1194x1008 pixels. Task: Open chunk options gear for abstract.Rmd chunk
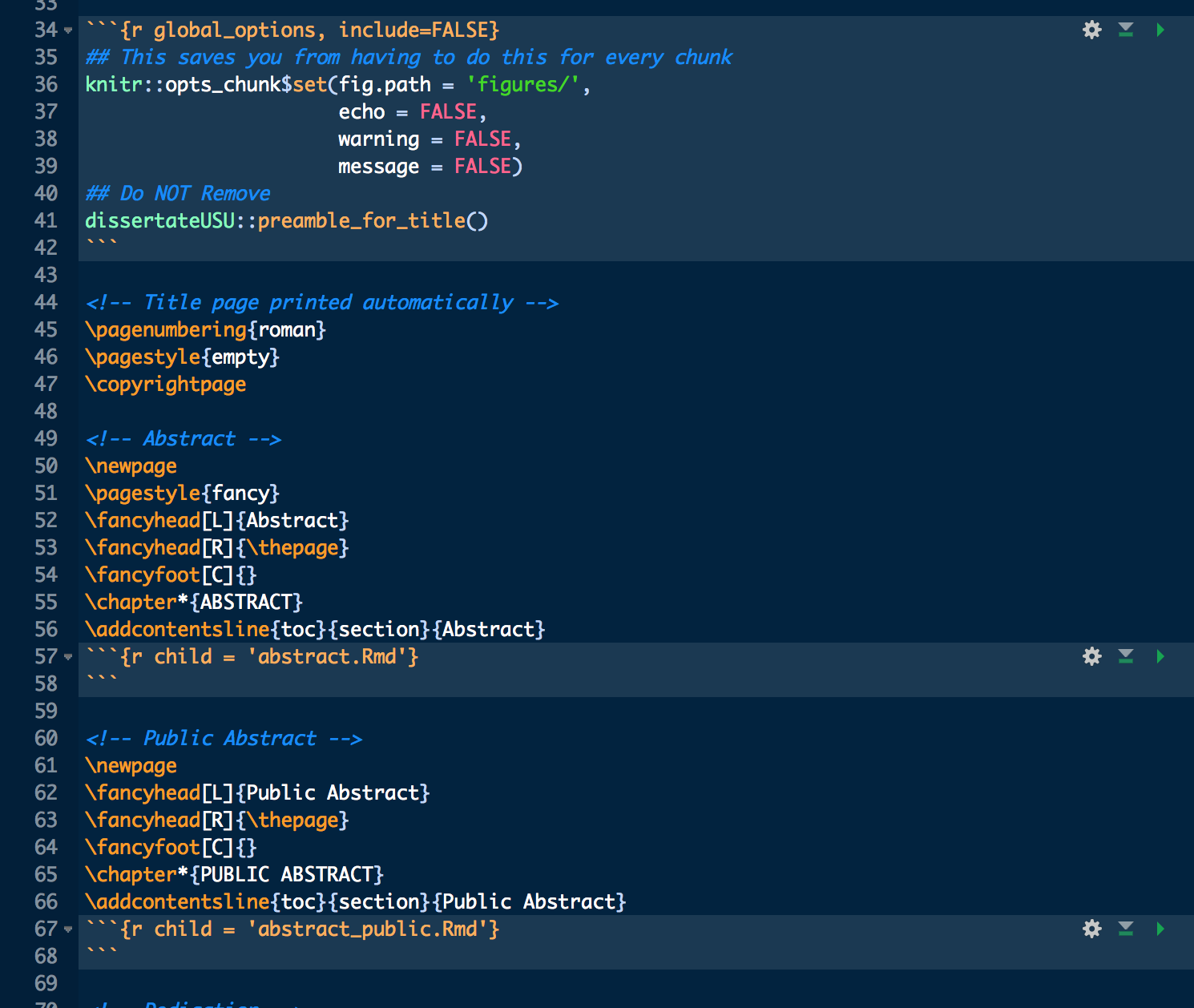pyautogui.click(x=1091, y=657)
